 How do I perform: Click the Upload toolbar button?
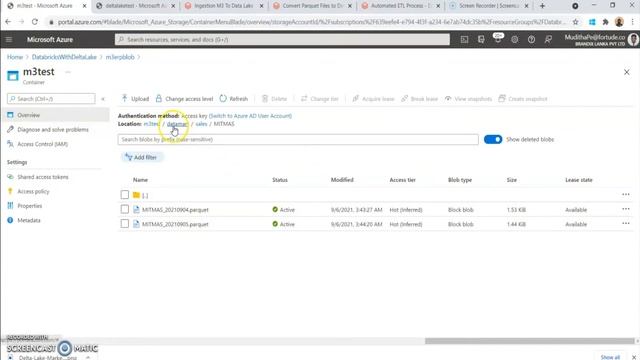coord(135,99)
